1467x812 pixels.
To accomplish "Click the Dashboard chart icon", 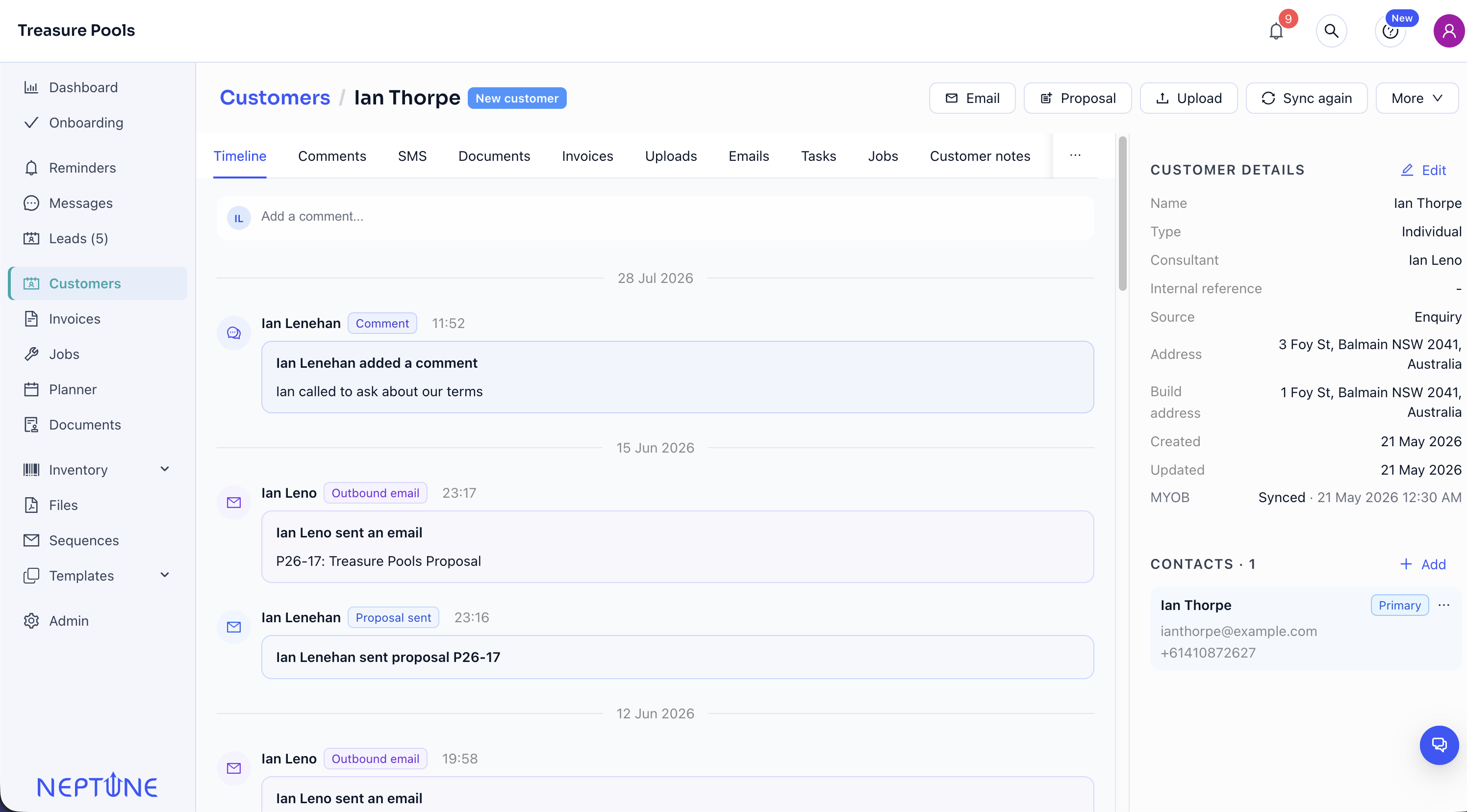I will [x=31, y=87].
